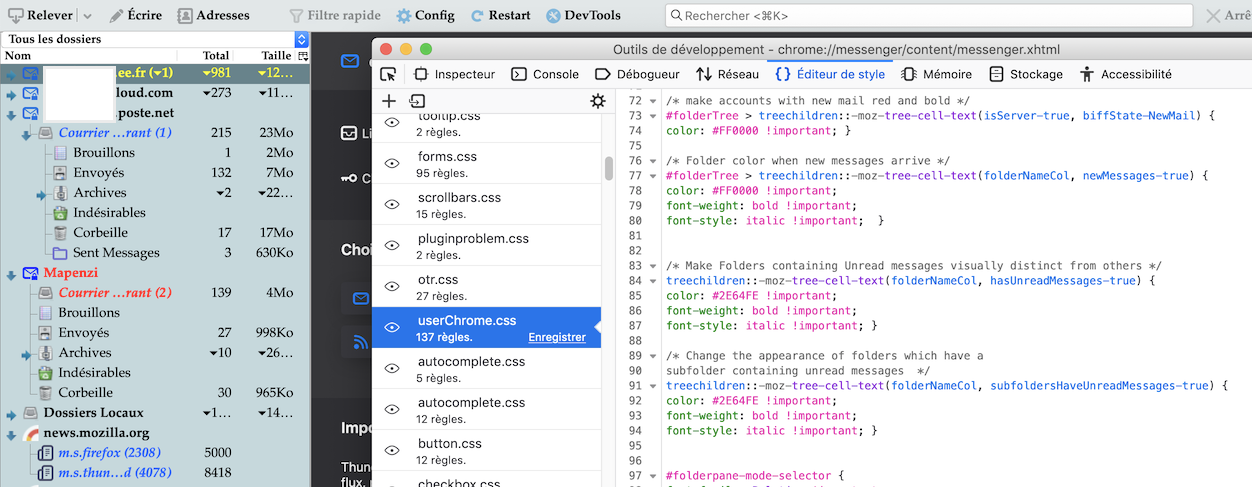Toggle visibility of userChrome.css style sheet
This screenshot has width=1252, height=487.
392,327
